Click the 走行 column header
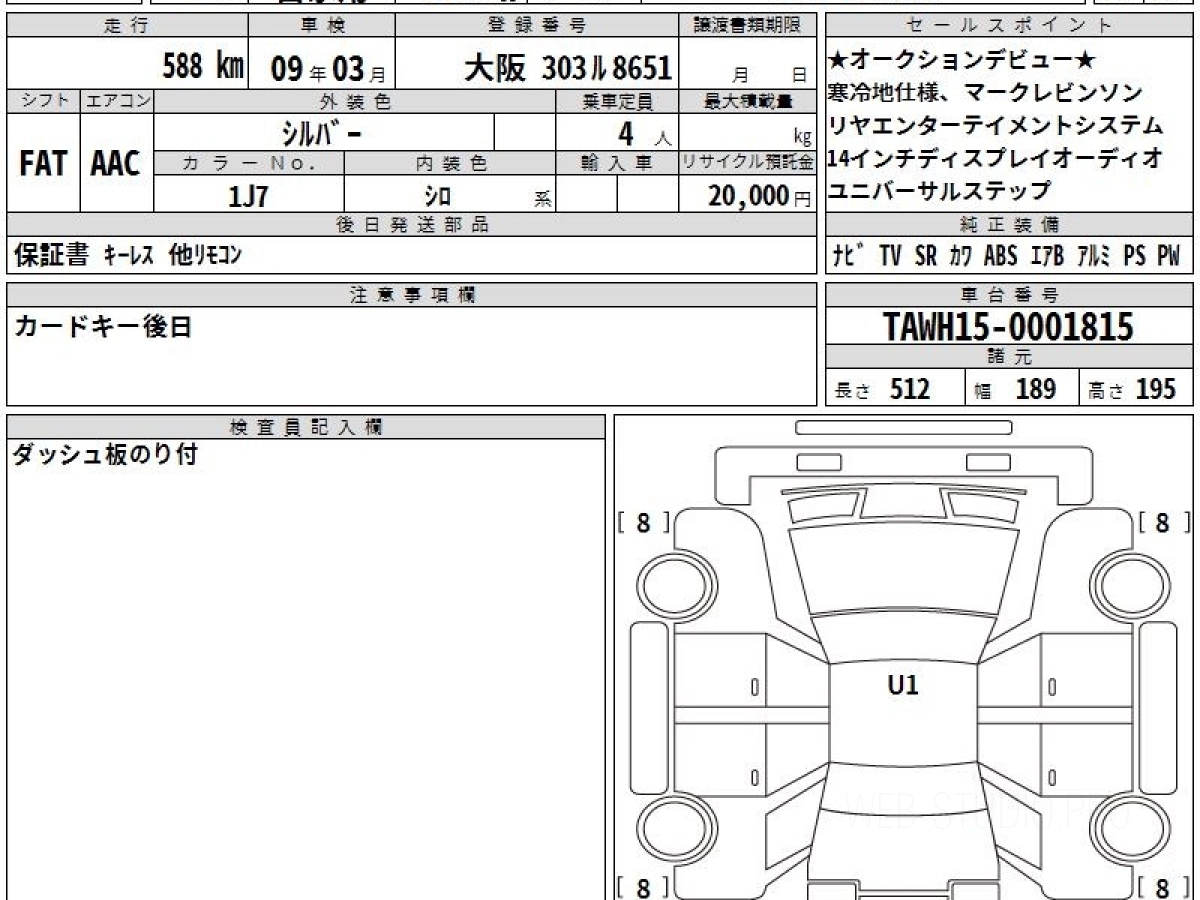 pos(127,26)
